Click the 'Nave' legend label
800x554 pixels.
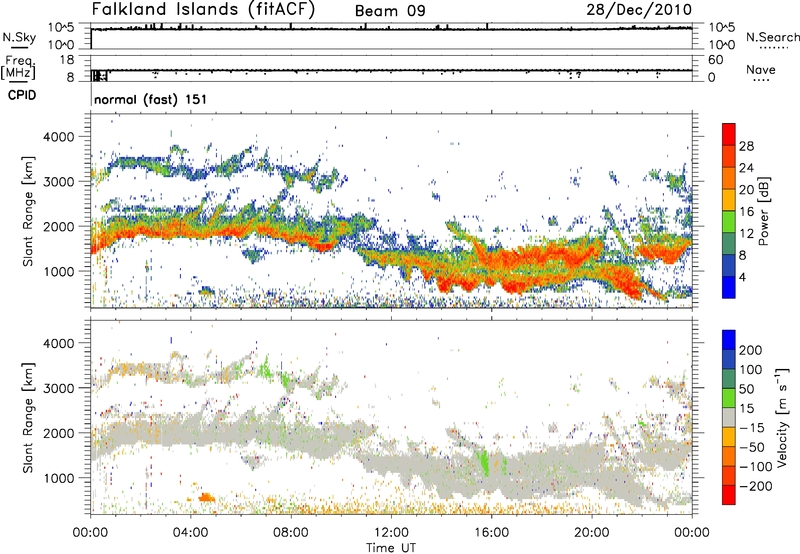pyautogui.click(x=761, y=69)
